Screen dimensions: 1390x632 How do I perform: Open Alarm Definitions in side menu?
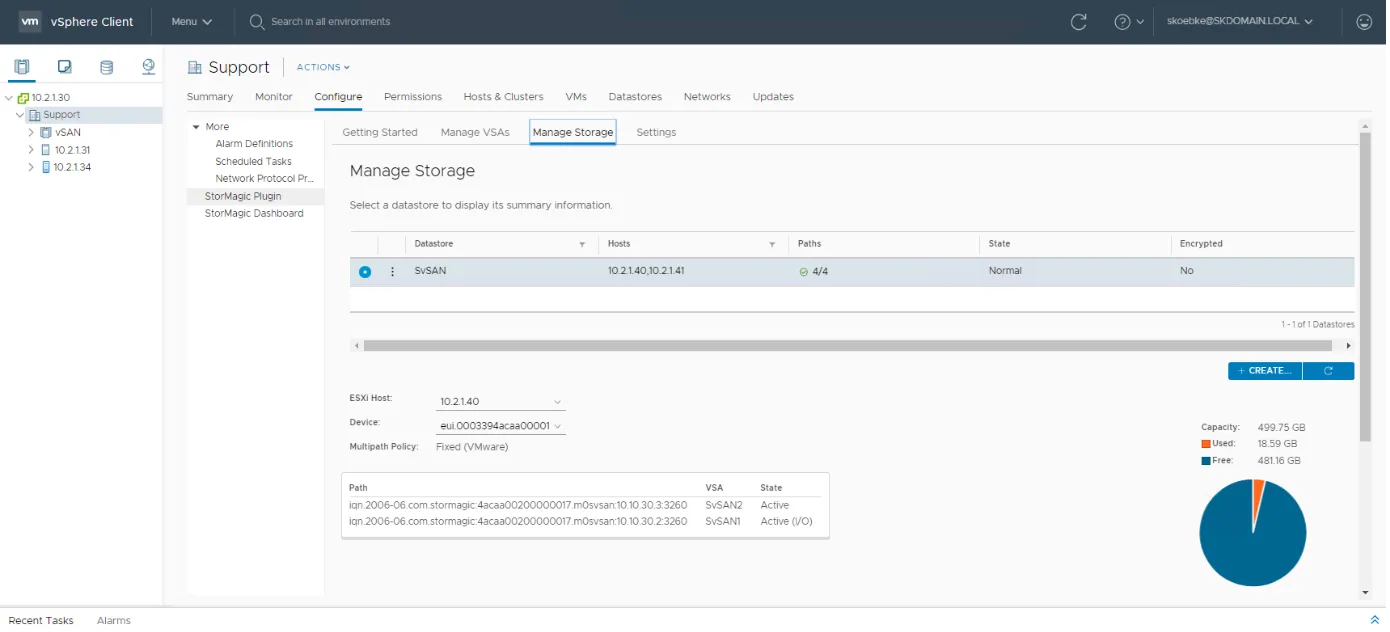pyautogui.click(x=254, y=144)
